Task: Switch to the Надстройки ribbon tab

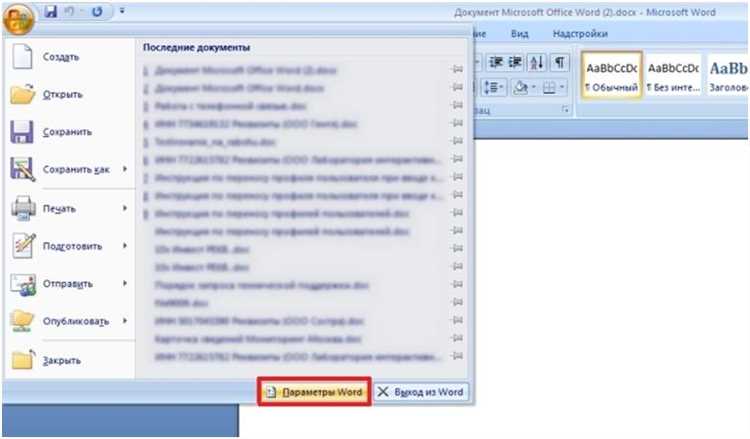Action: click(580, 34)
